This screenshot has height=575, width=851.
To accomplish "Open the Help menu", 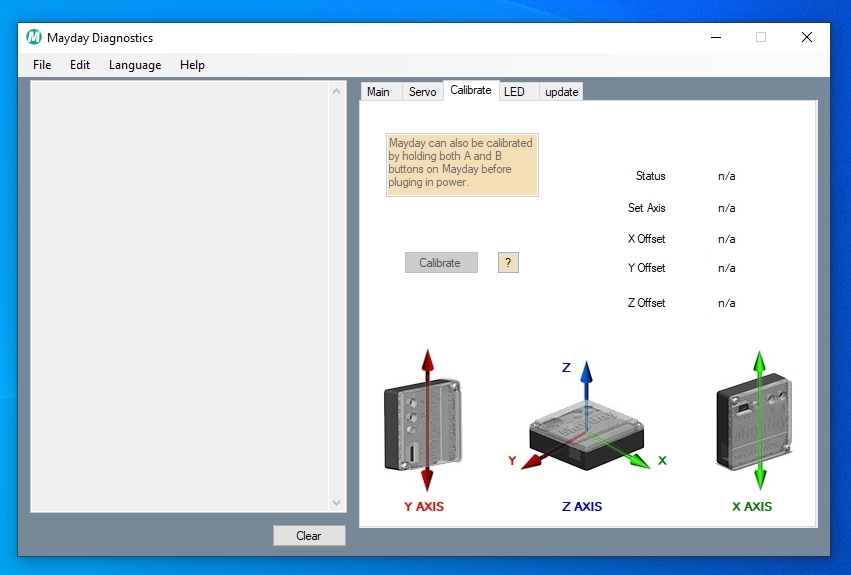I will coord(192,65).
